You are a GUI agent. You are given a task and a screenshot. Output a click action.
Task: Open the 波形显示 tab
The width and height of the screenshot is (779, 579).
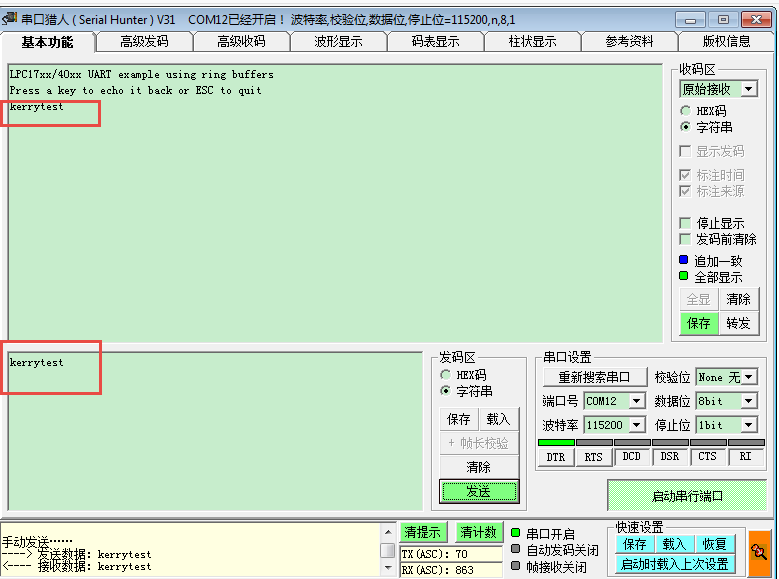(x=338, y=41)
